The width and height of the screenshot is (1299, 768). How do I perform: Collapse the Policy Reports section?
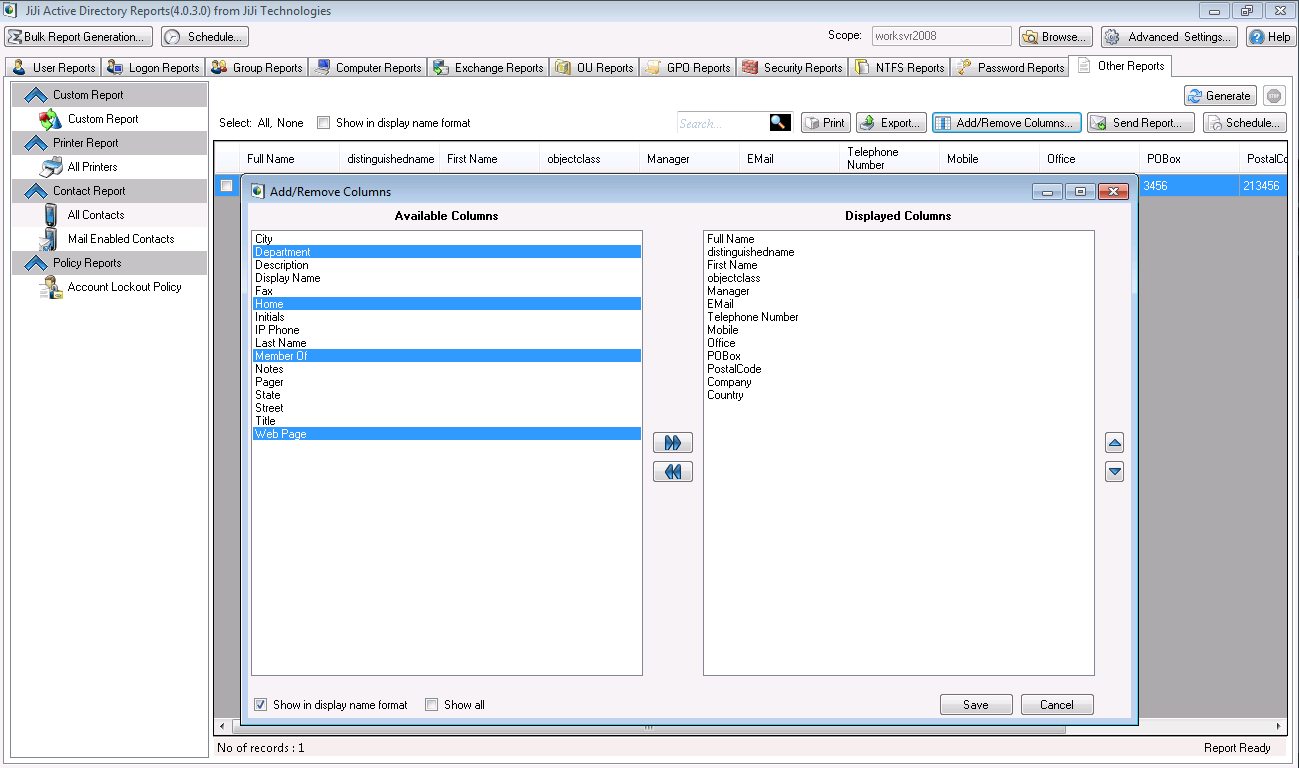110,263
